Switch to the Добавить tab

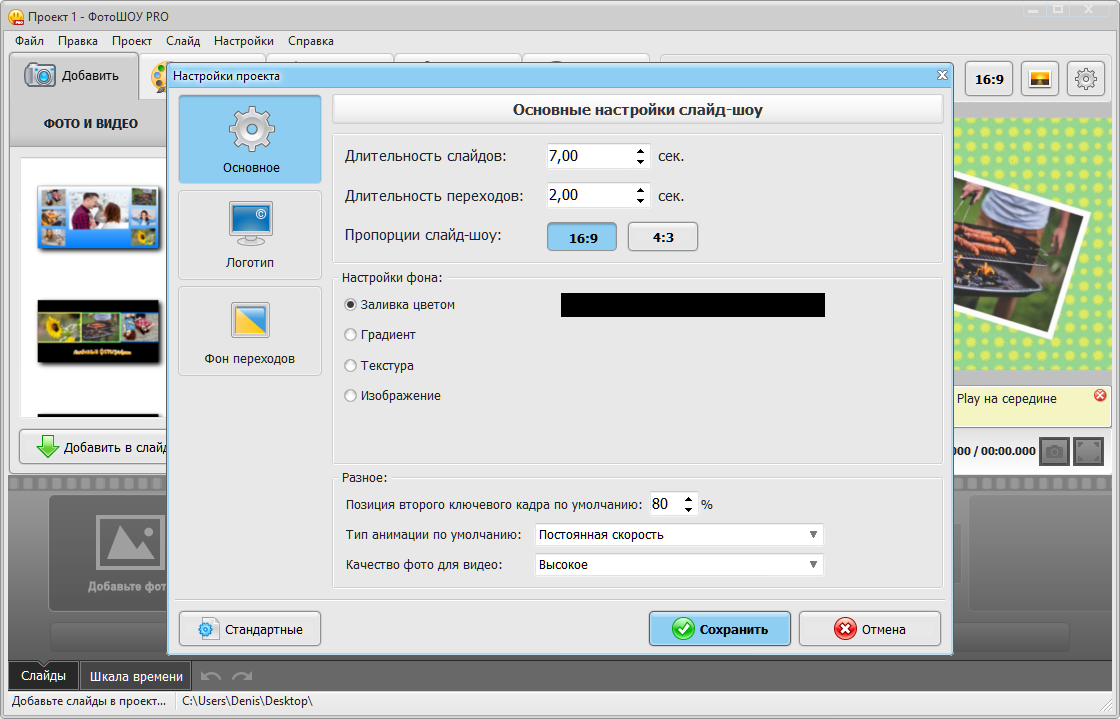pyautogui.click(x=73, y=76)
